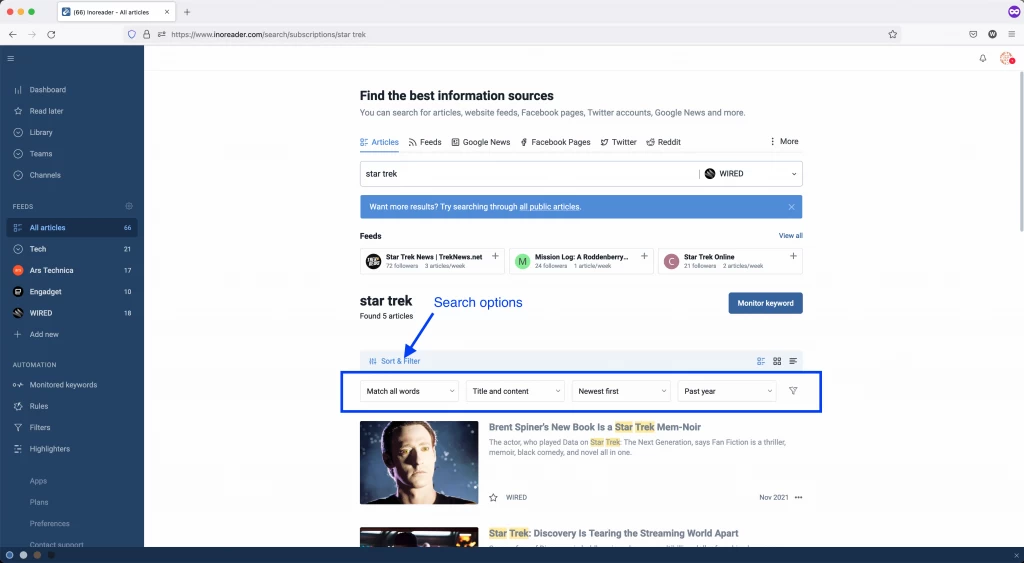The height and width of the screenshot is (563, 1024).
Task: Expand the Channels section
Action: [44, 175]
